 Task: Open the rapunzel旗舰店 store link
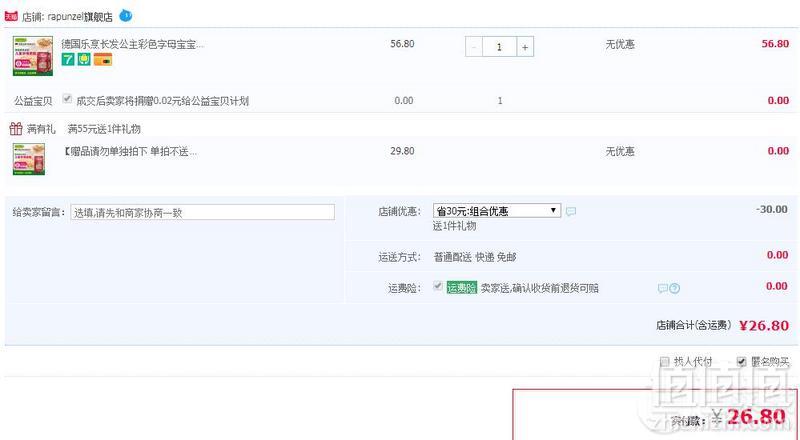click(x=80, y=17)
